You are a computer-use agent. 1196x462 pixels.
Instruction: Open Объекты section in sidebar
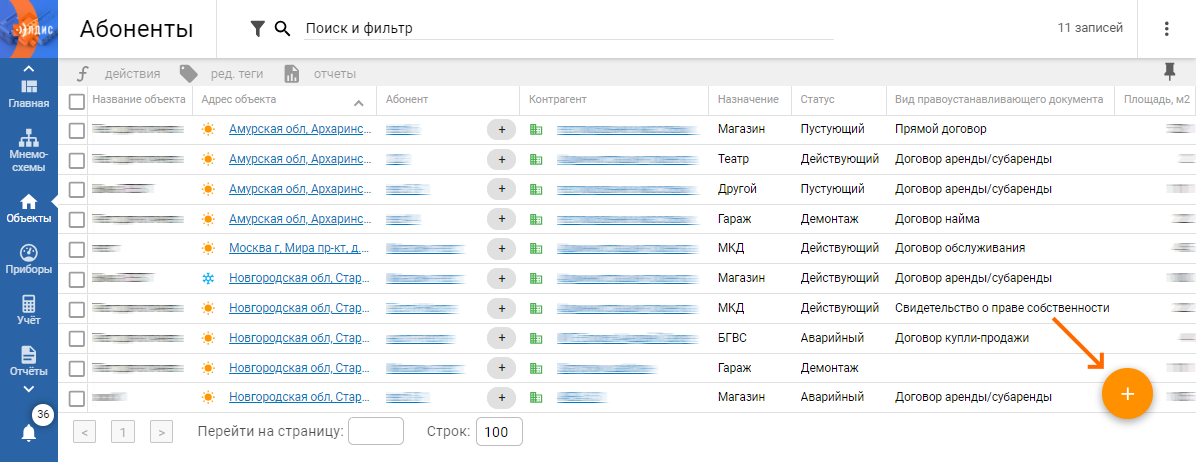(29, 209)
